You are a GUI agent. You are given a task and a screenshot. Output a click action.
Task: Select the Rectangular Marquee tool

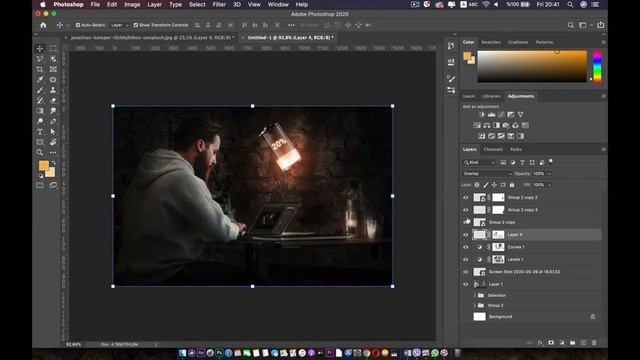click(x=53, y=48)
